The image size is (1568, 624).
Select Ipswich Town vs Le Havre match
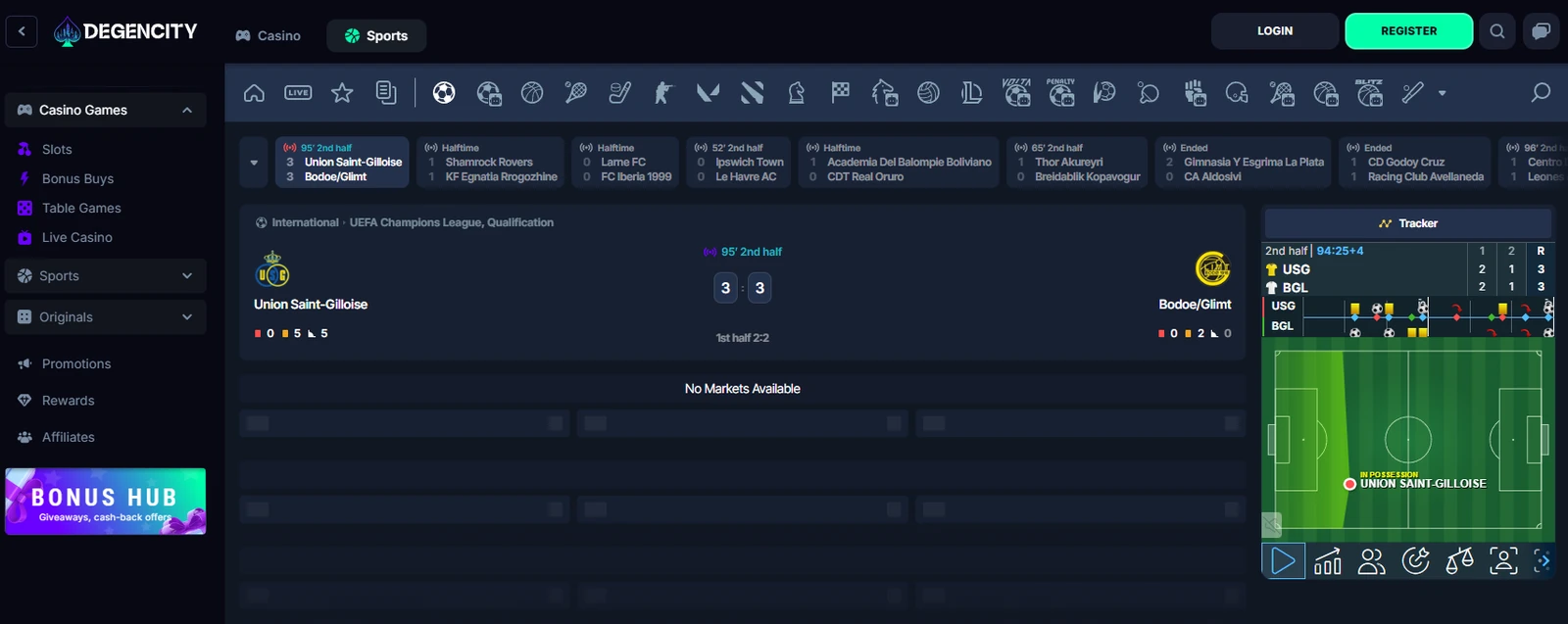pos(739,163)
